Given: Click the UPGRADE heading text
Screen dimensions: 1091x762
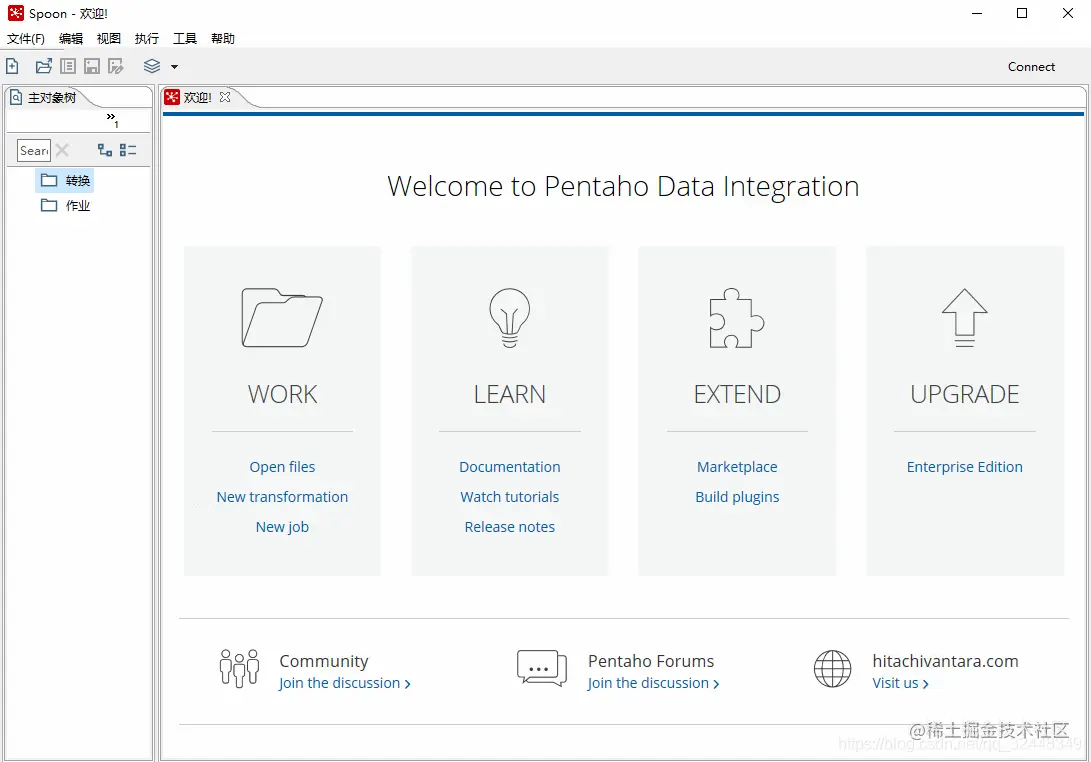Looking at the screenshot, I should tap(964, 395).
